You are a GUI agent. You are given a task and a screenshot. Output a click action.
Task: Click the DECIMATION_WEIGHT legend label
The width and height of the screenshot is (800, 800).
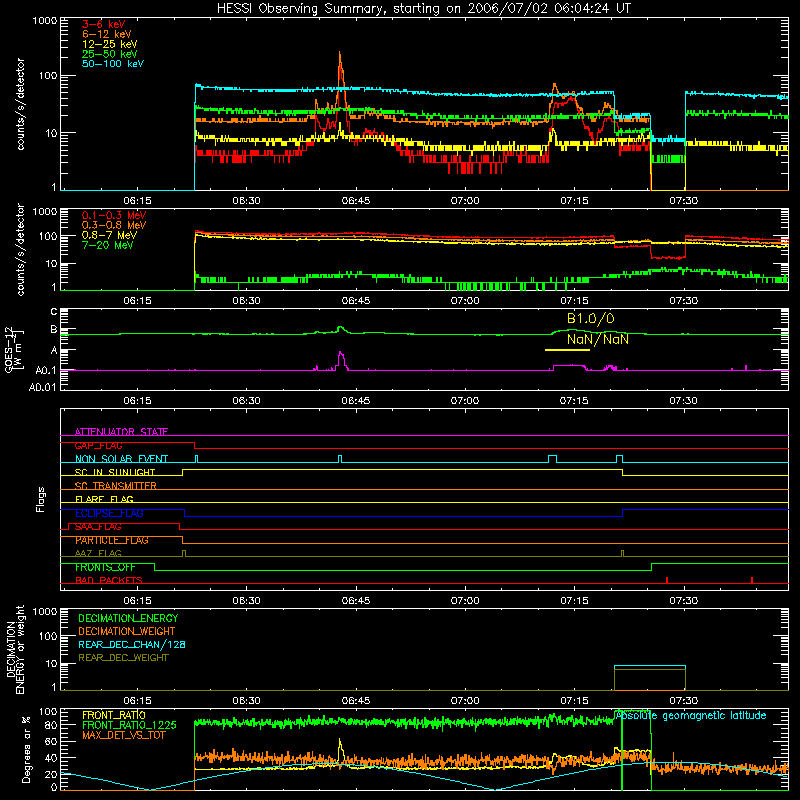(x=127, y=631)
